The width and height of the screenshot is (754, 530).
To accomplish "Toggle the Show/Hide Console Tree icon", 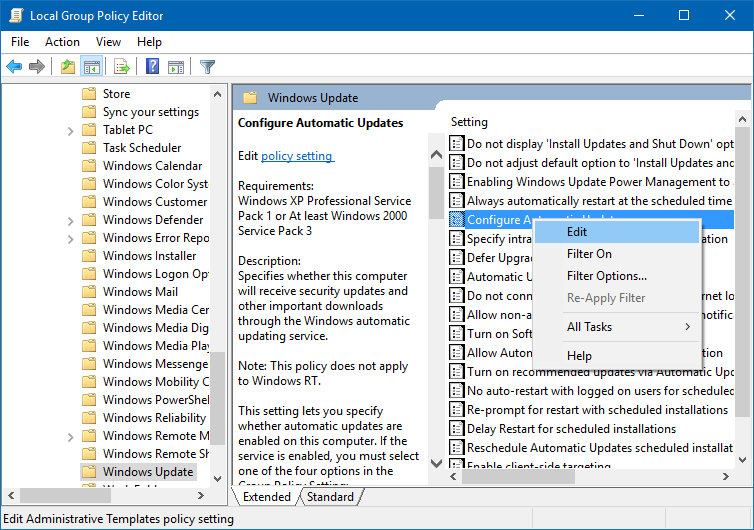I will click(x=91, y=66).
